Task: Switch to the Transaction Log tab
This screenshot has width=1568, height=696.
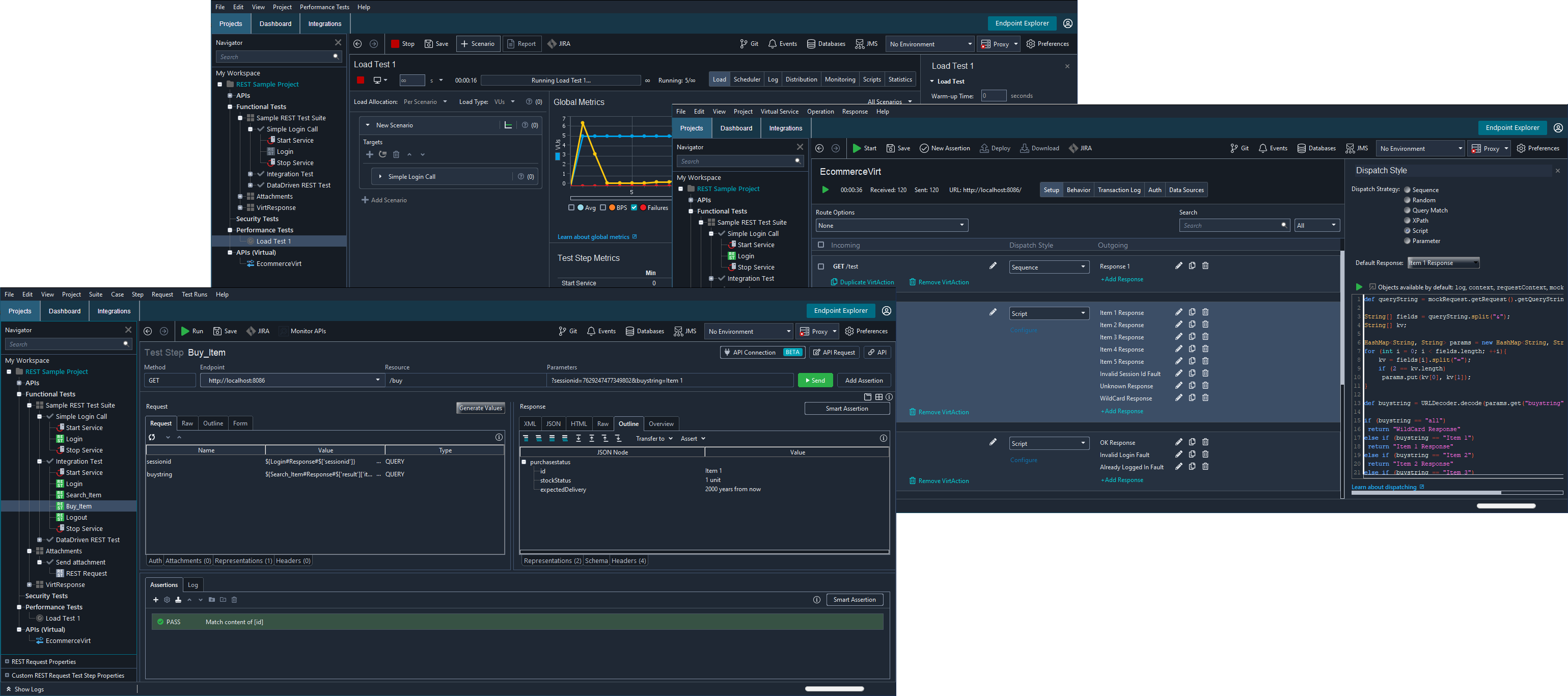Action: tap(1119, 190)
